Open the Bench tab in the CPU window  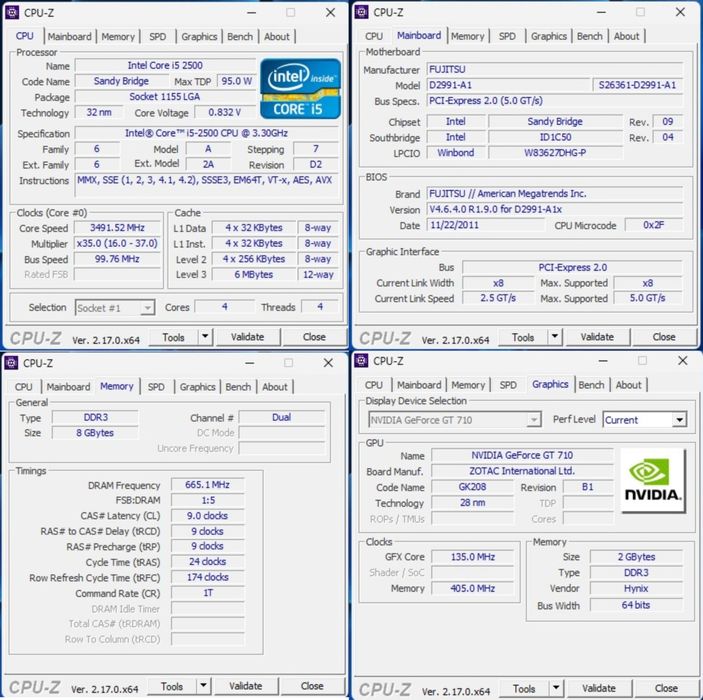coord(240,37)
